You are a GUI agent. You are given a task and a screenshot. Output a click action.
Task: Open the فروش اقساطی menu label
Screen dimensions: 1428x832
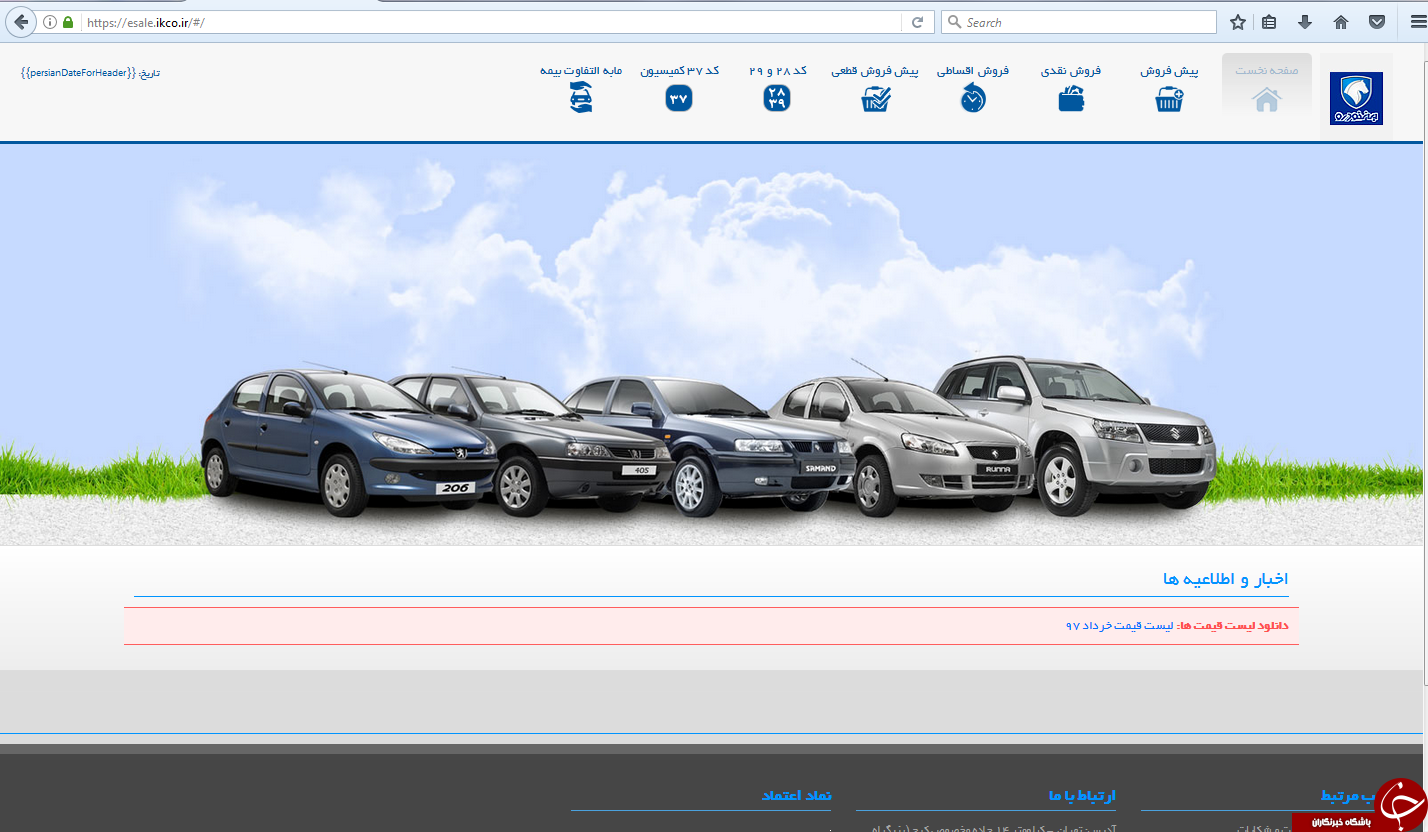973,70
